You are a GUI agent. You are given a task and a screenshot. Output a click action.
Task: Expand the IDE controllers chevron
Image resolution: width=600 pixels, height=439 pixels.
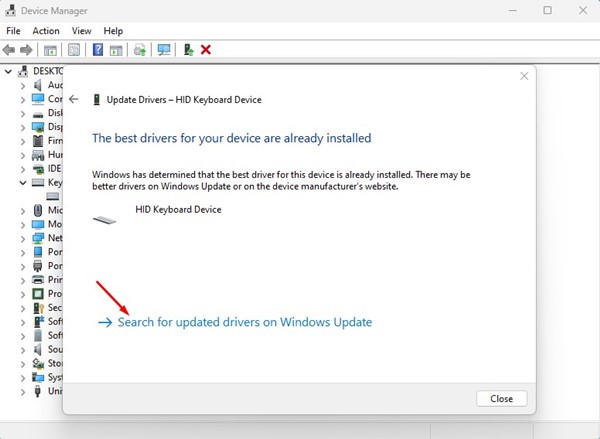pyautogui.click(x=23, y=169)
